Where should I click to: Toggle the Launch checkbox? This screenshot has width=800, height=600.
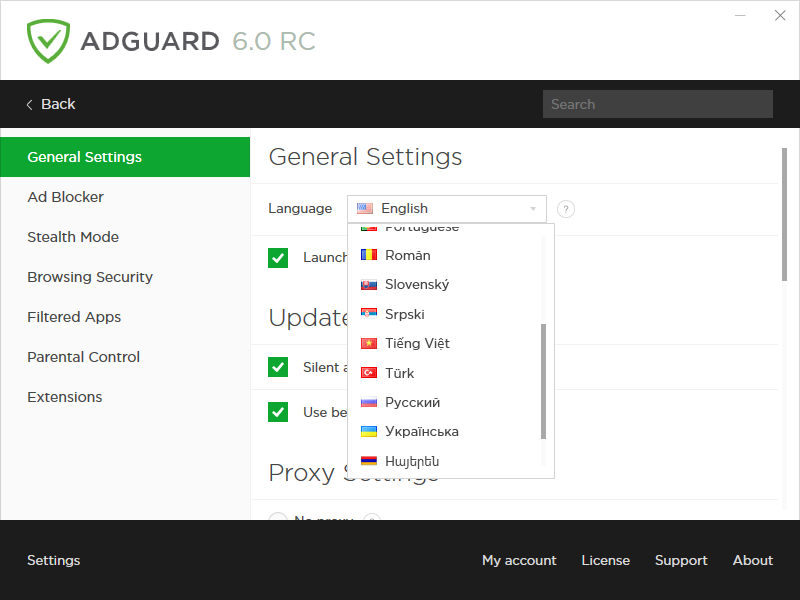pyautogui.click(x=278, y=258)
